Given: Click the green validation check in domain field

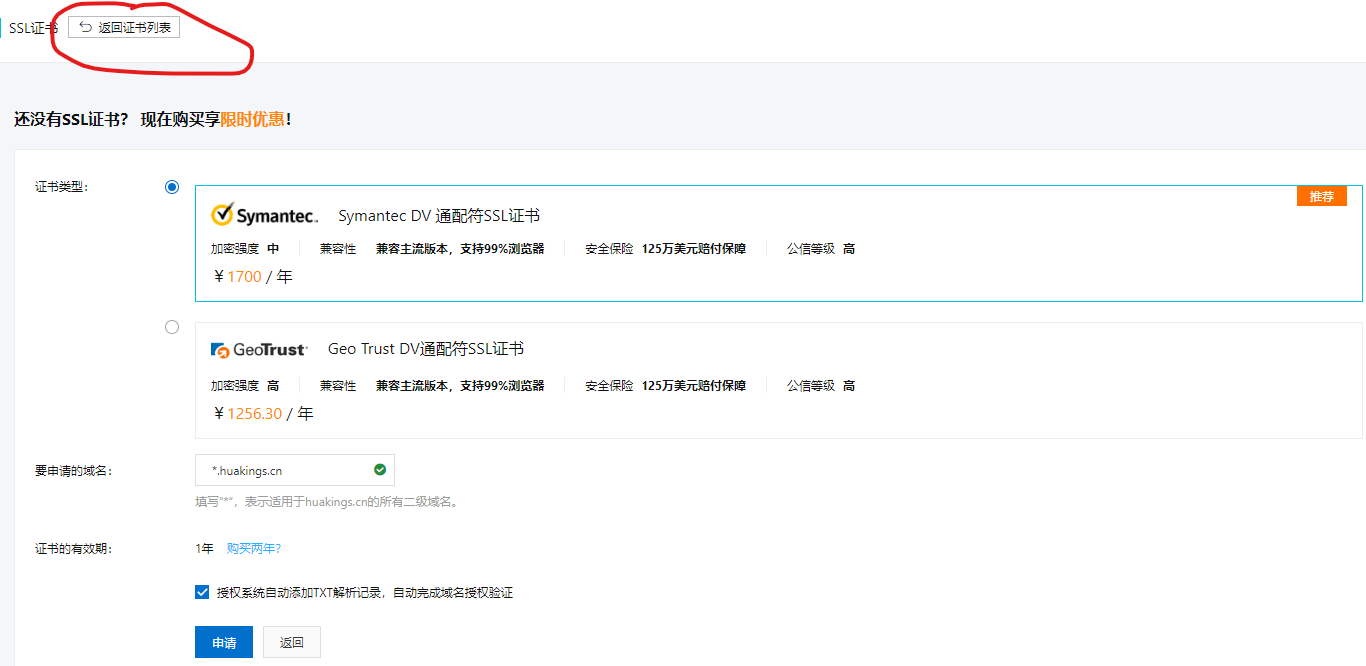Looking at the screenshot, I should [x=380, y=469].
